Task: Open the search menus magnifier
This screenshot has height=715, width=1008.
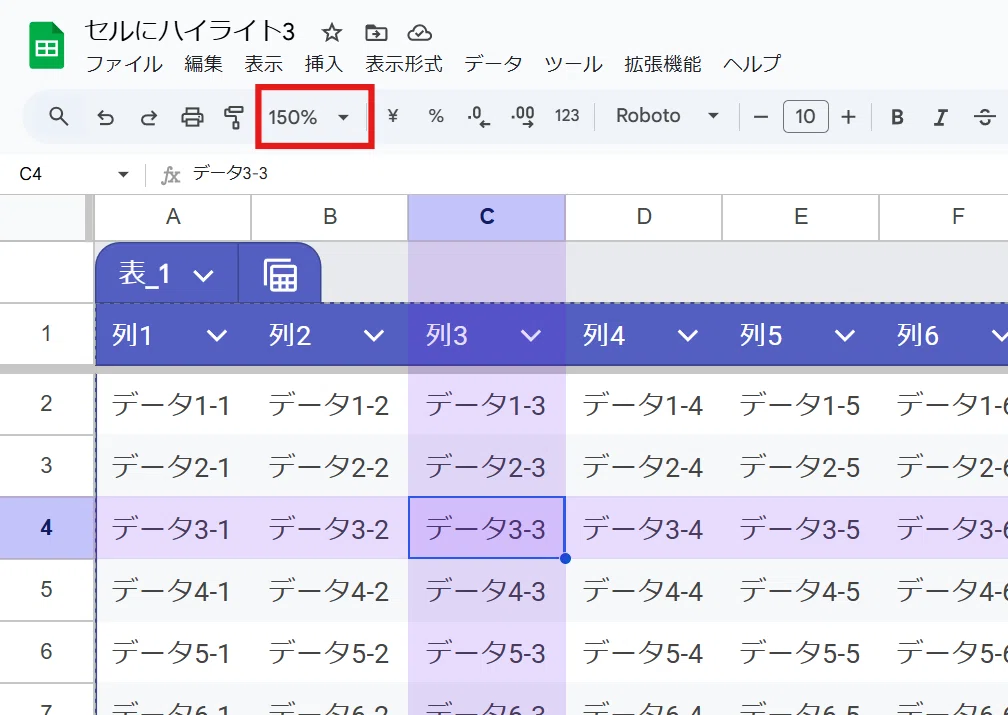Action: point(58,117)
